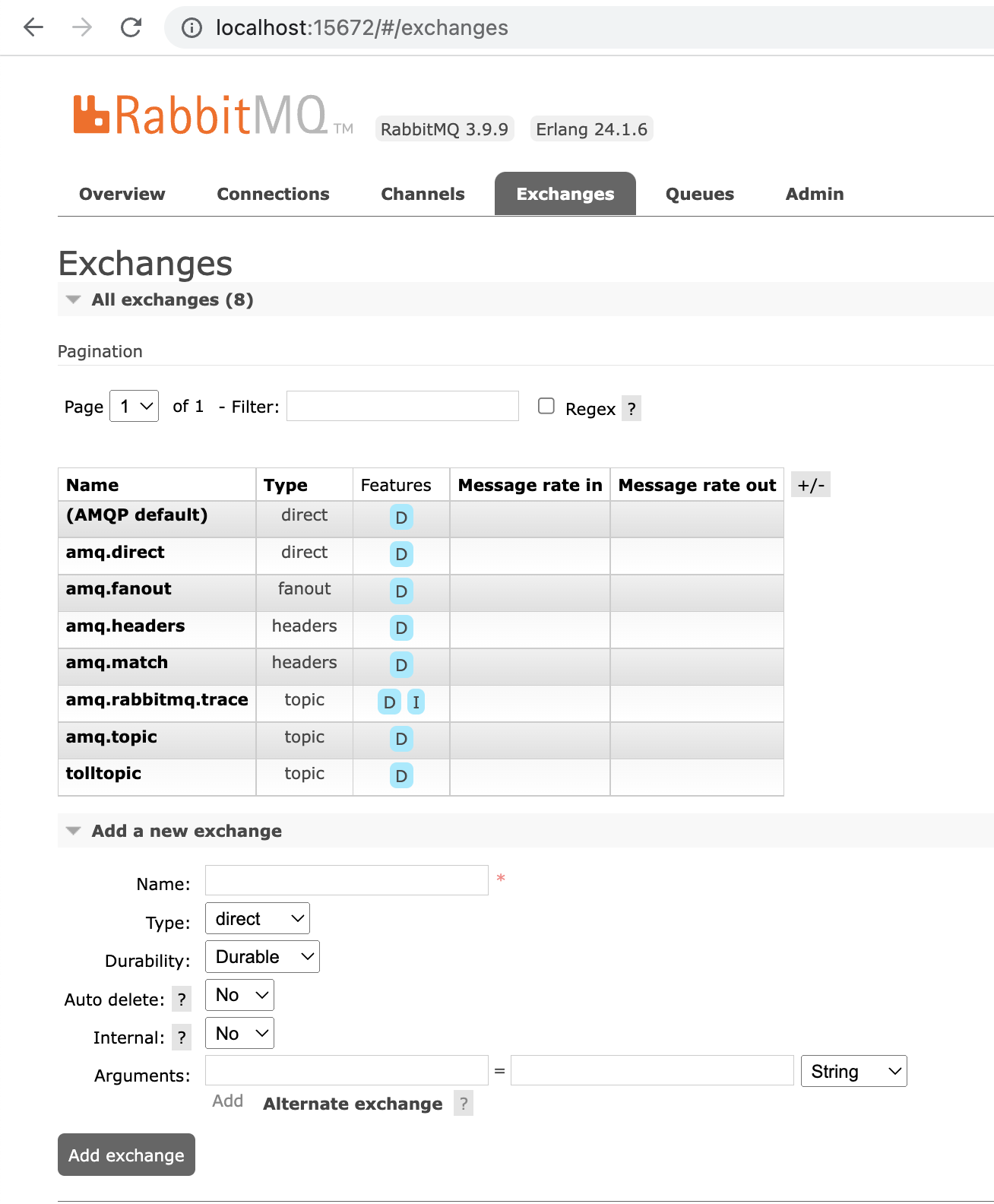The width and height of the screenshot is (994, 1204).
Task: Open the amq.rabbitmq.trace exchange
Action: (x=157, y=699)
